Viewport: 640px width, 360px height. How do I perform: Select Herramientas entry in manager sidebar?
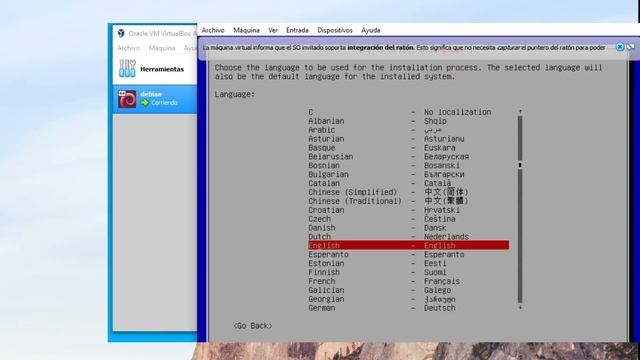coord(155,69)
